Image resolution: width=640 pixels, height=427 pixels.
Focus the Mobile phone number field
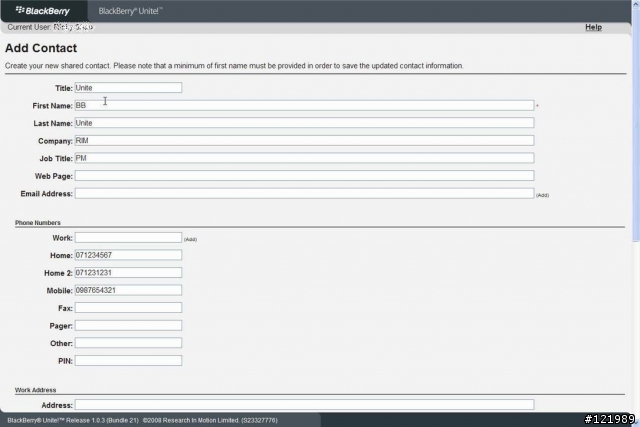click(128, 290)
